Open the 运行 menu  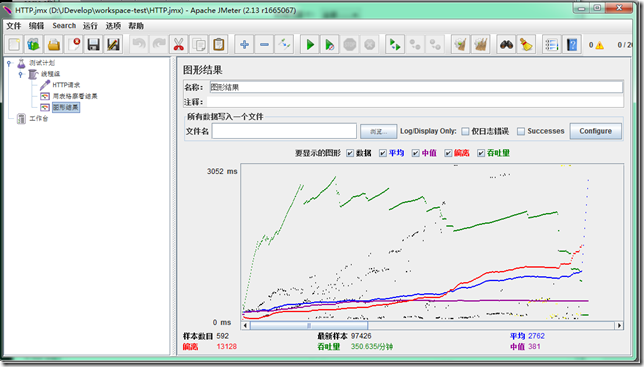[90, 26]
